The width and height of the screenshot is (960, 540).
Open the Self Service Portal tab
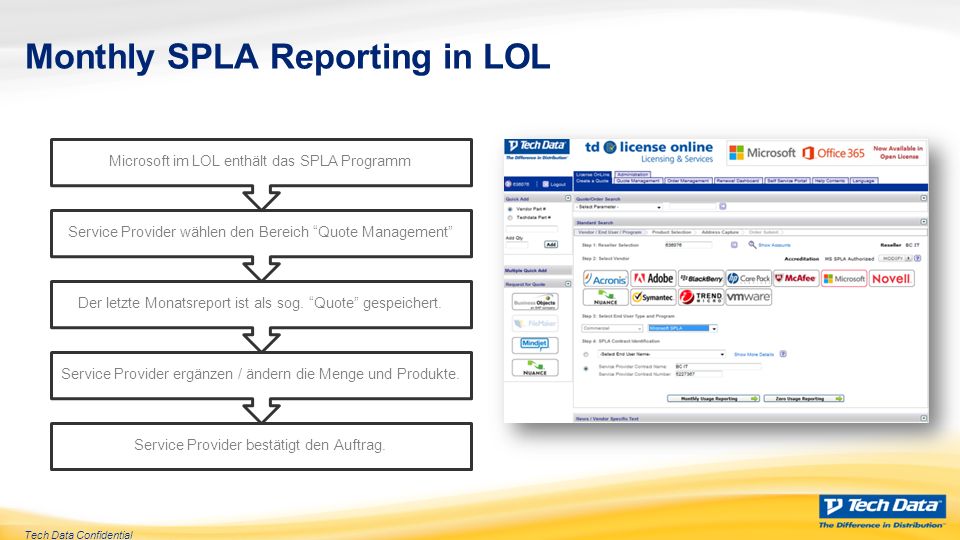pyautogui.click(x=787, y=181)
